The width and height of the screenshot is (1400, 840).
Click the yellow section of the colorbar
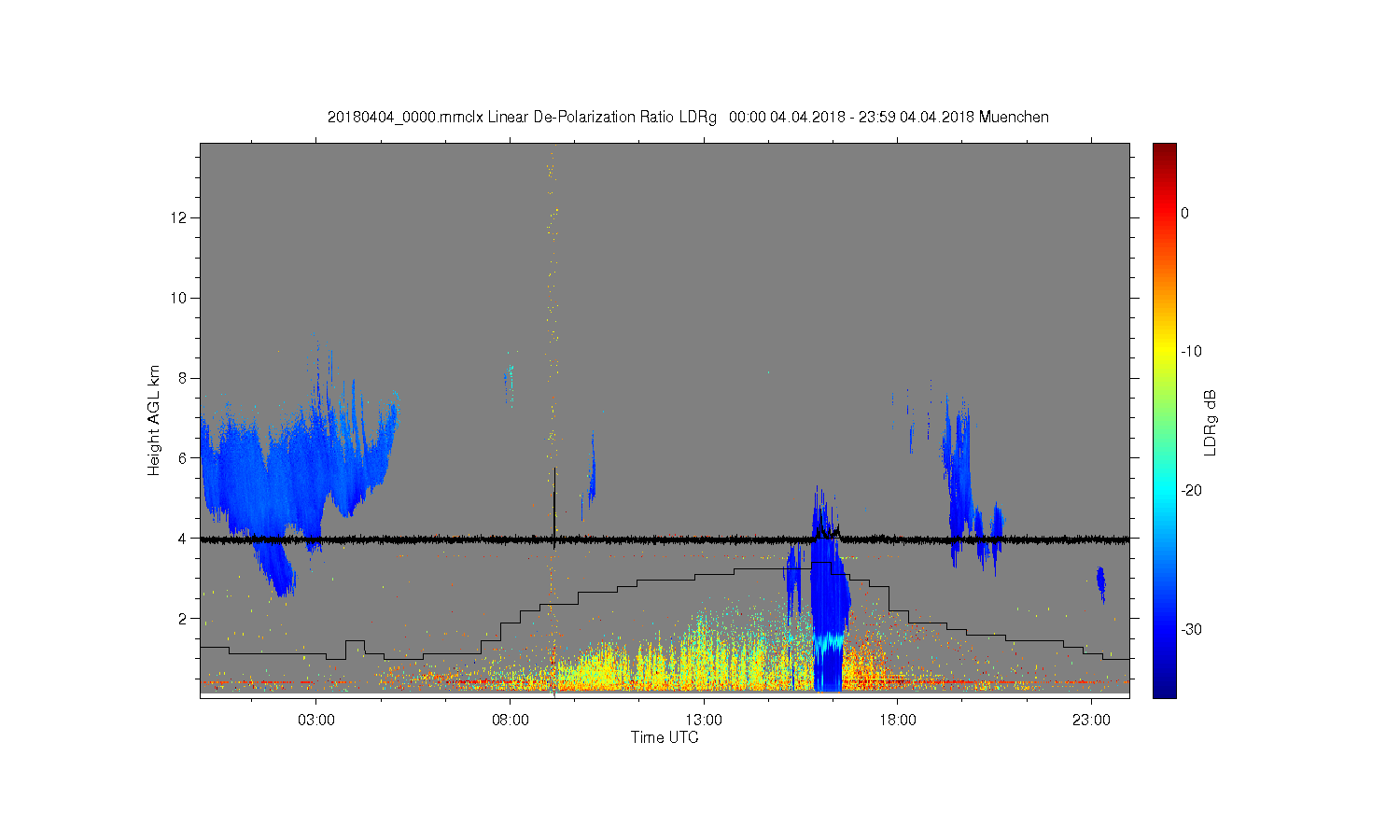pyautogui.click(x=1164, y=352)
